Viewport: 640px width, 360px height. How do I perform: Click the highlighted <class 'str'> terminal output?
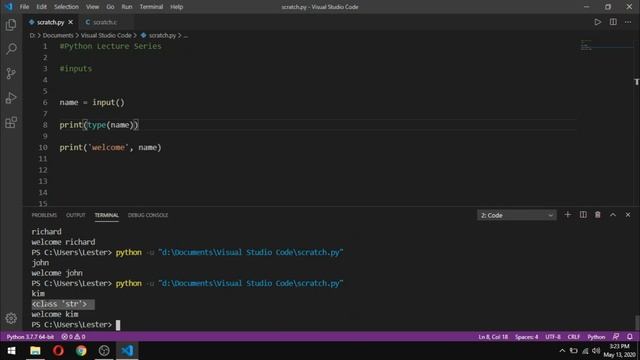63,304
